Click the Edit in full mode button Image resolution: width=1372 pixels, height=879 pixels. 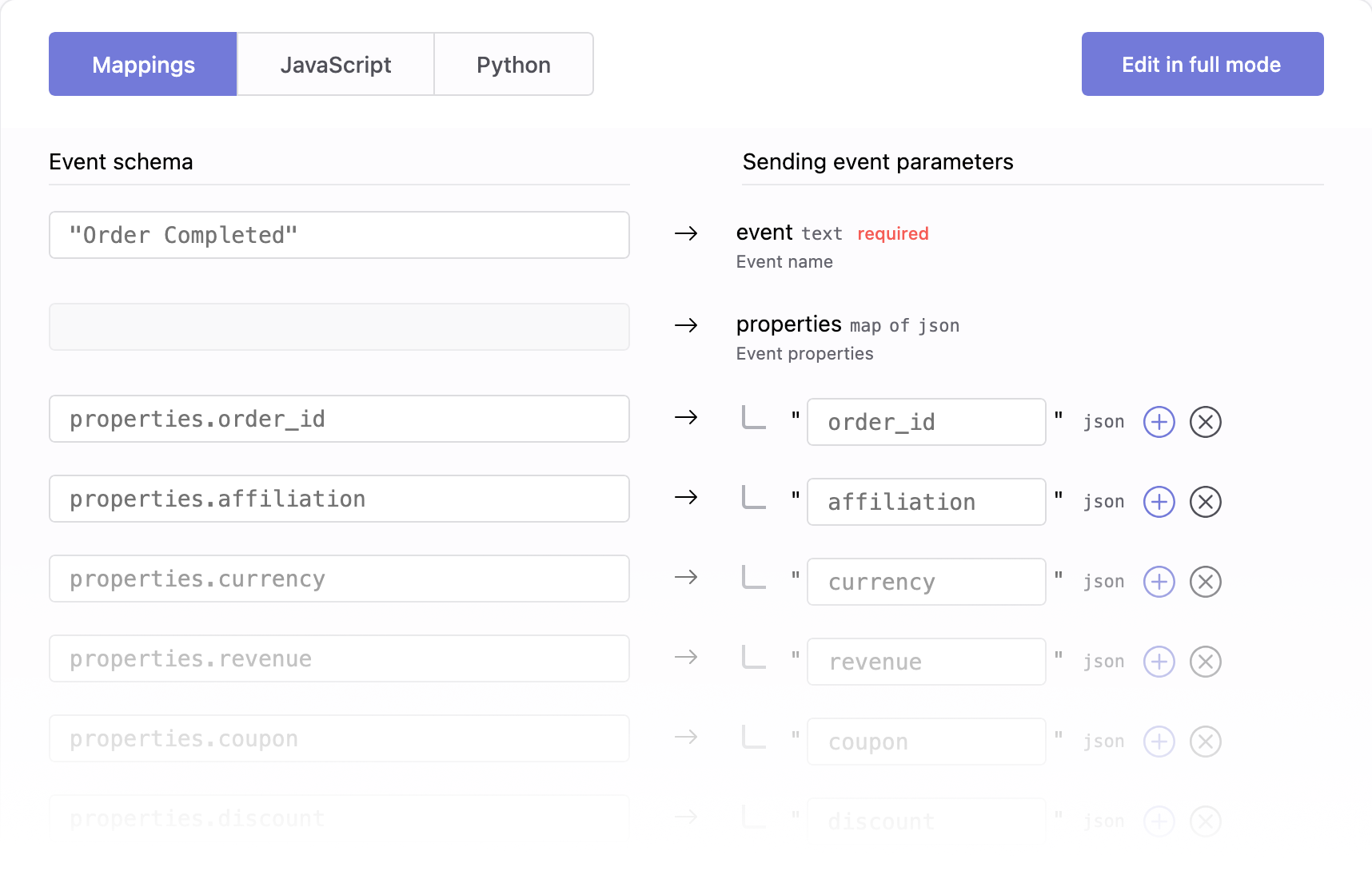(1202, 64)
